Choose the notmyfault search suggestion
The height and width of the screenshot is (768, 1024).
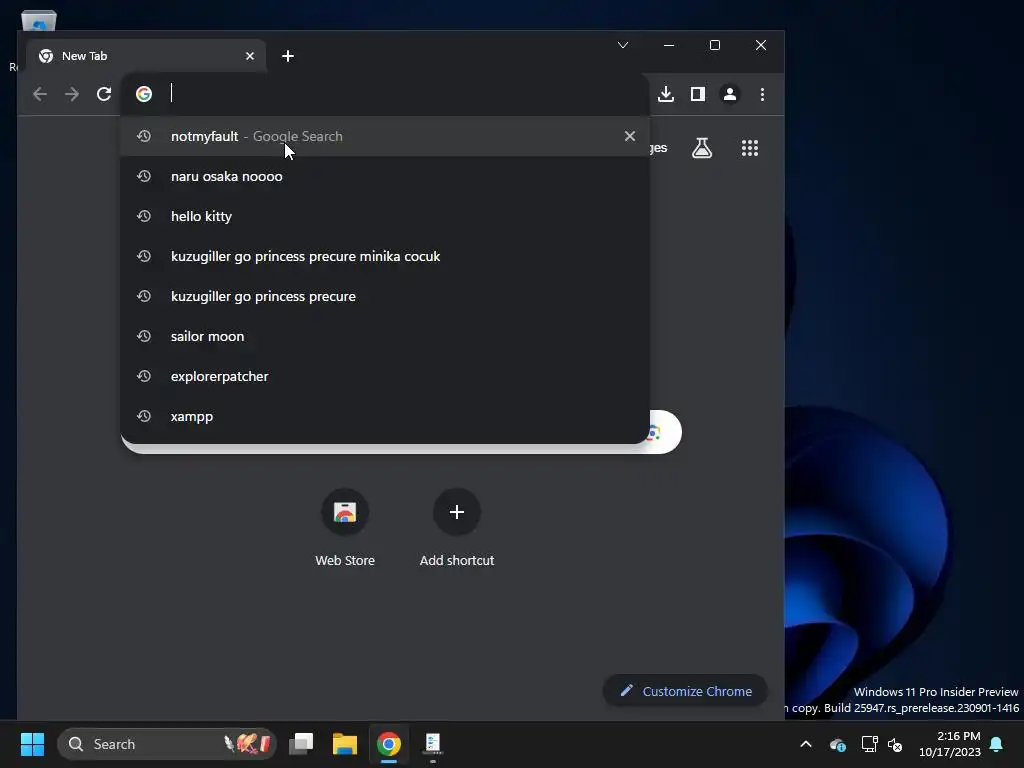point(385,136)
